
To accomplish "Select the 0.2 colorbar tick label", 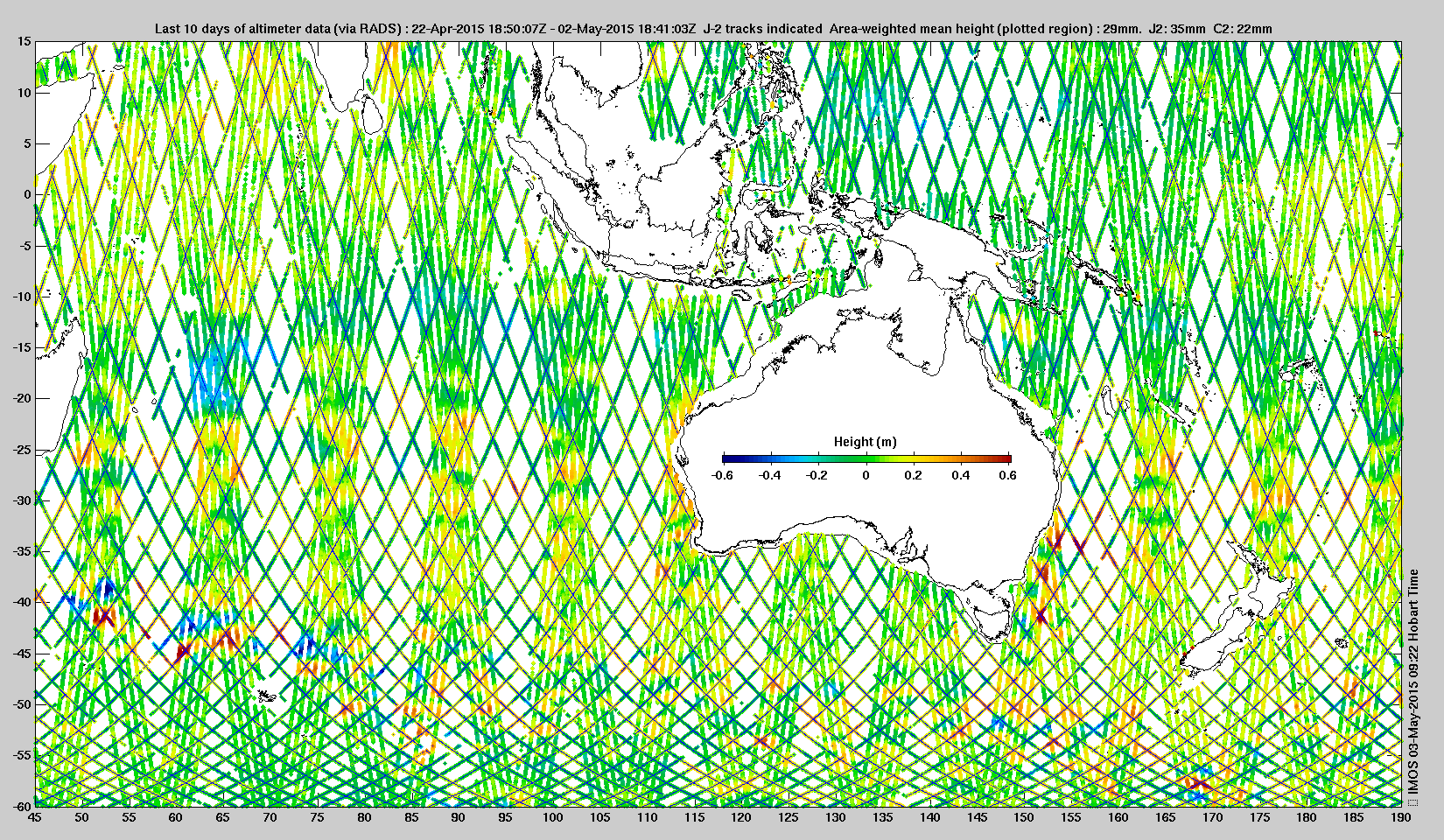I will 914,475.
